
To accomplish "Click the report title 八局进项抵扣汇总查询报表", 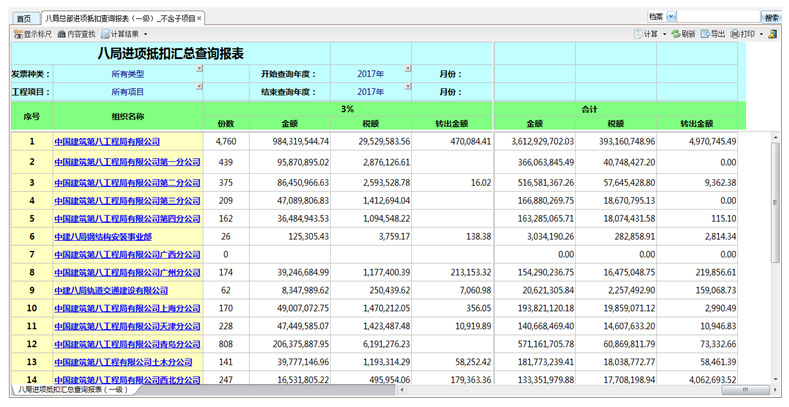I will click(171, 54).
